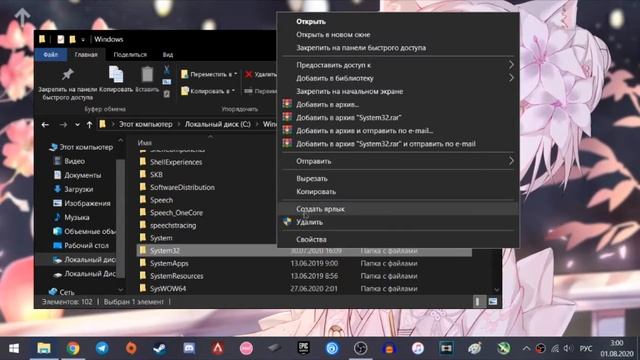The image size is (640, 360).
Task: Open Telegram from the taskbar
Action: point(102,348)
